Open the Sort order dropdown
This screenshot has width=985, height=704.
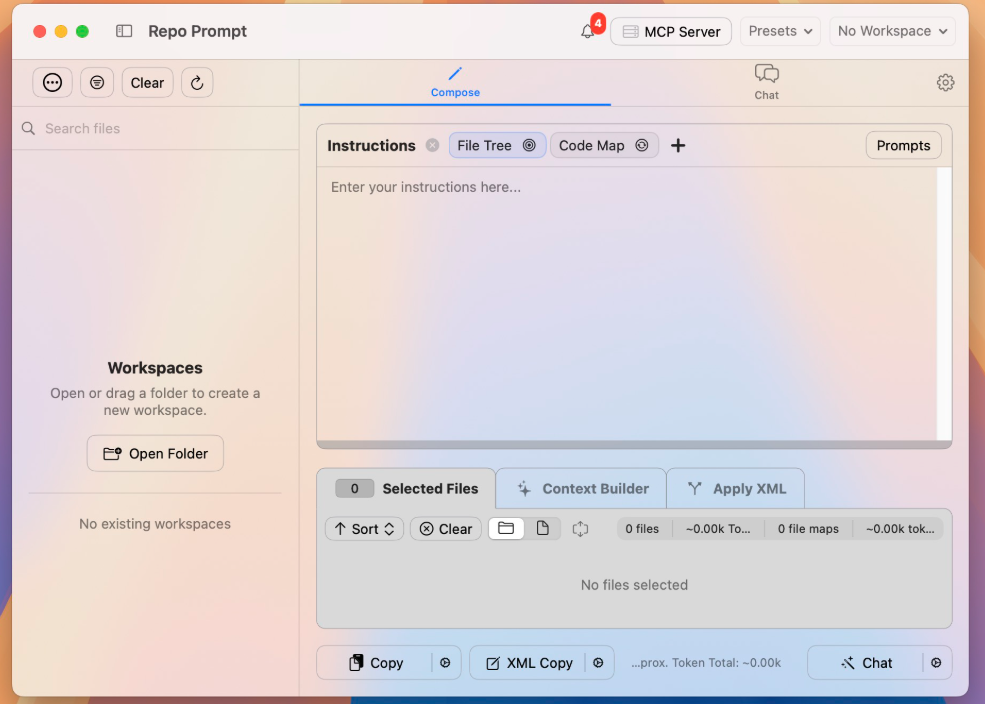tap(364, 529)
